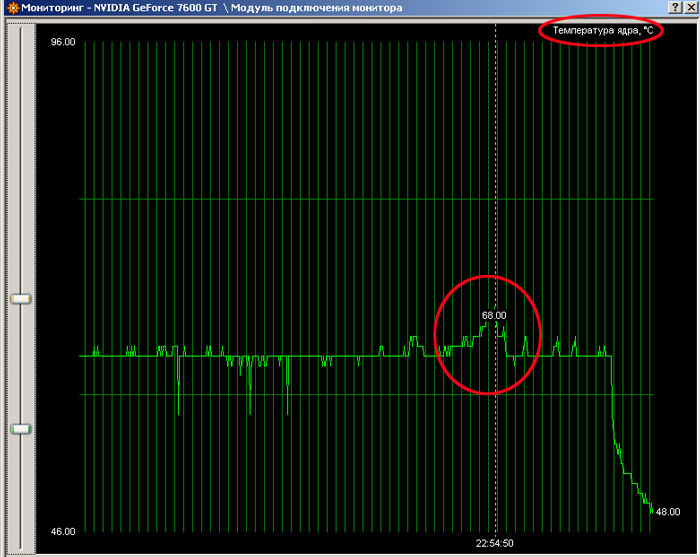700x557 pixels.
Task: Click the upper handle of the vertical slider
Action: 20,298
